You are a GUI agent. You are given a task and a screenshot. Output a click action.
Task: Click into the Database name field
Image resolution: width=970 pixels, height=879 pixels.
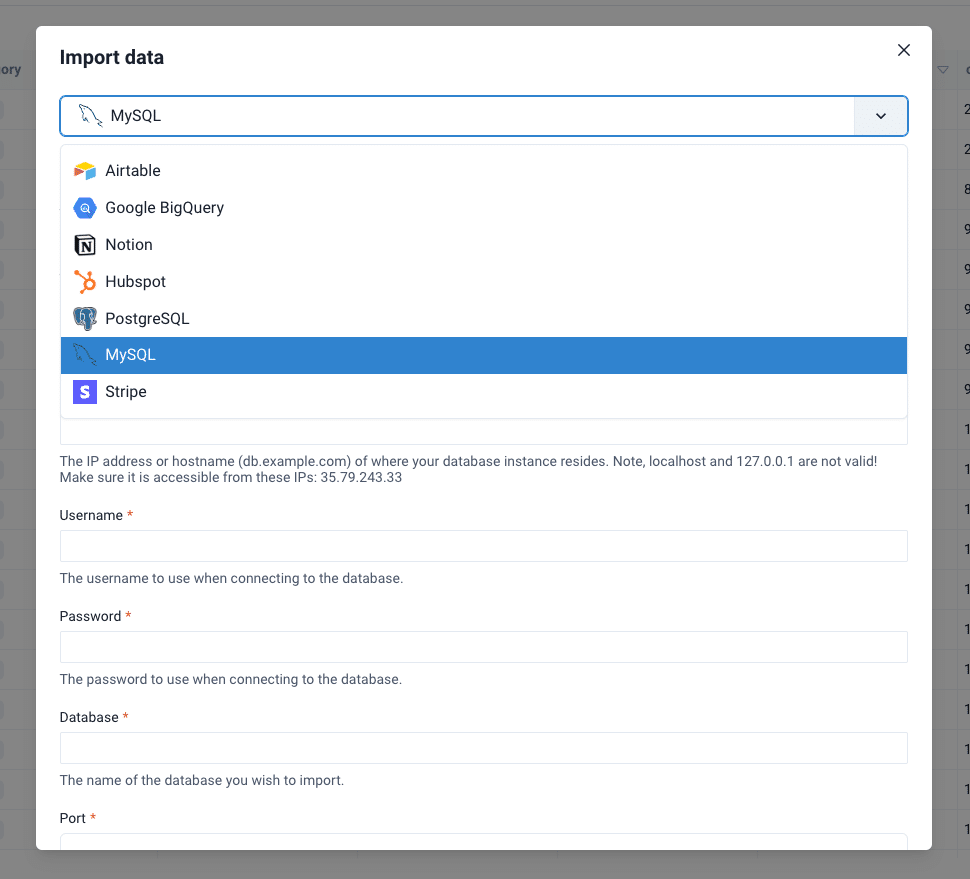pyautogui.click(x=483, y=748)
